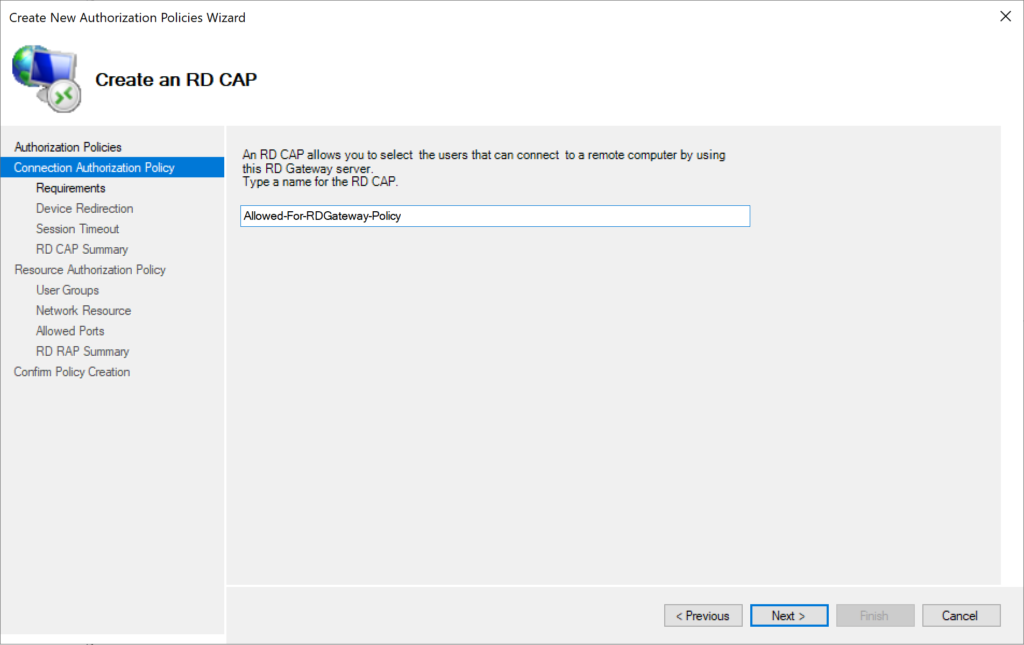Screen dimensions: 1024x645
Task: Click the disabled Finish button
Action: click(875, 615)
